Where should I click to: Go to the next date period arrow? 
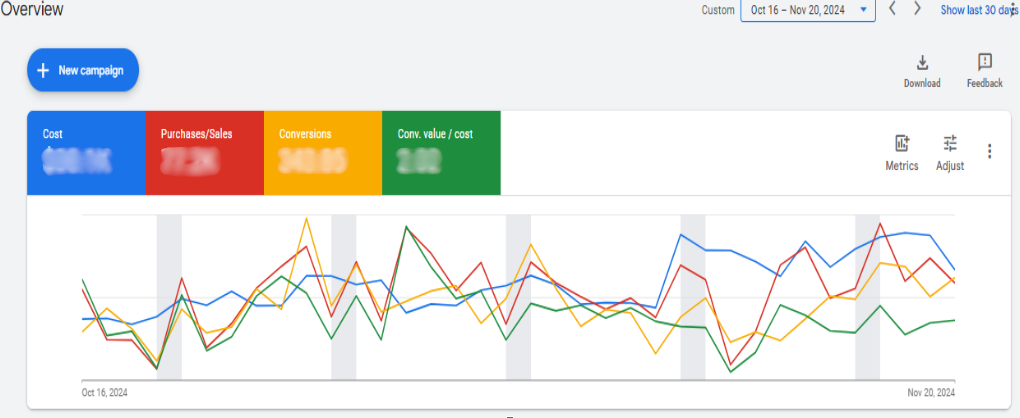click(x=917, y=9)
